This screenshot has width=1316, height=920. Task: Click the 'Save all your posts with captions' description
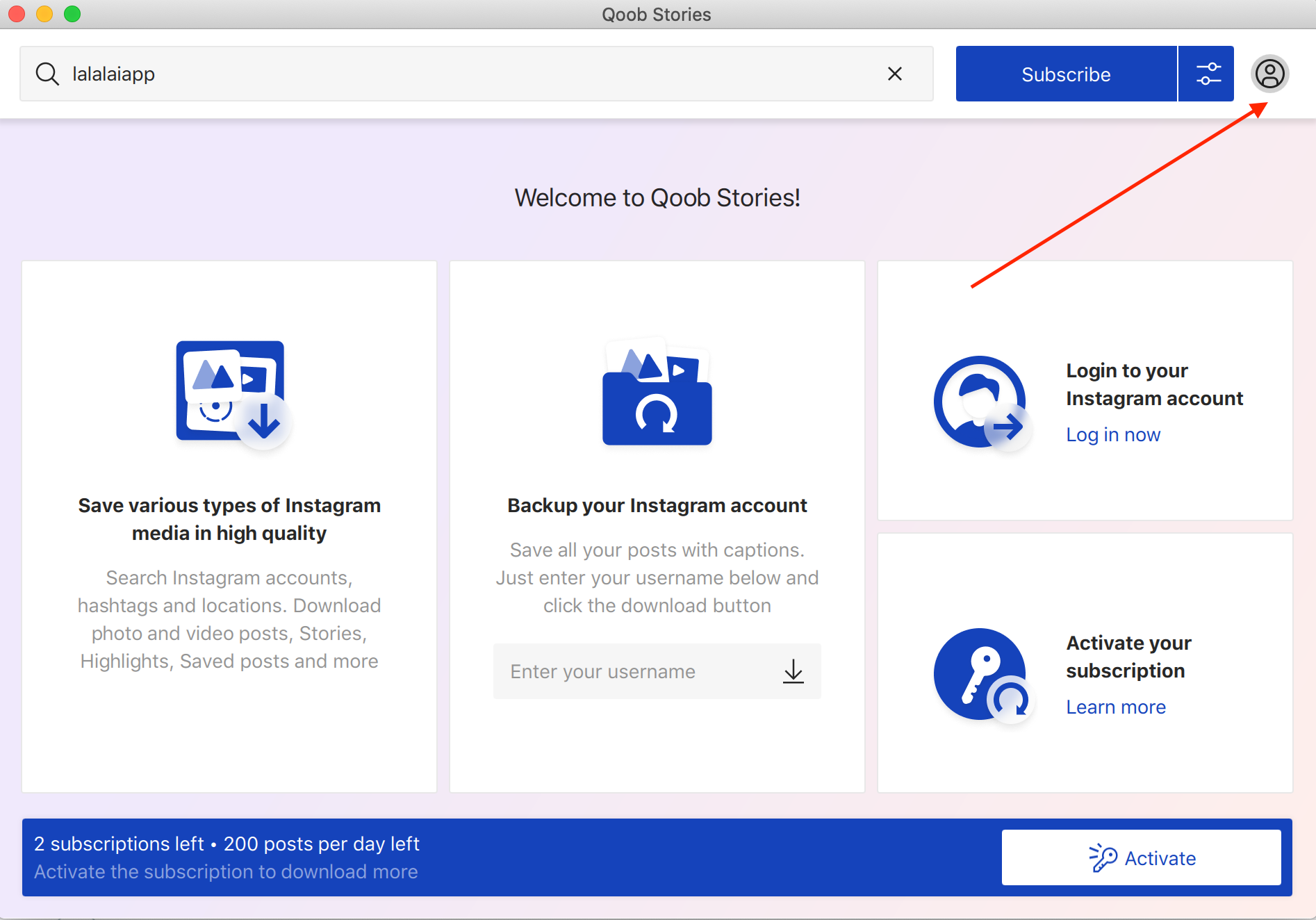657,577
